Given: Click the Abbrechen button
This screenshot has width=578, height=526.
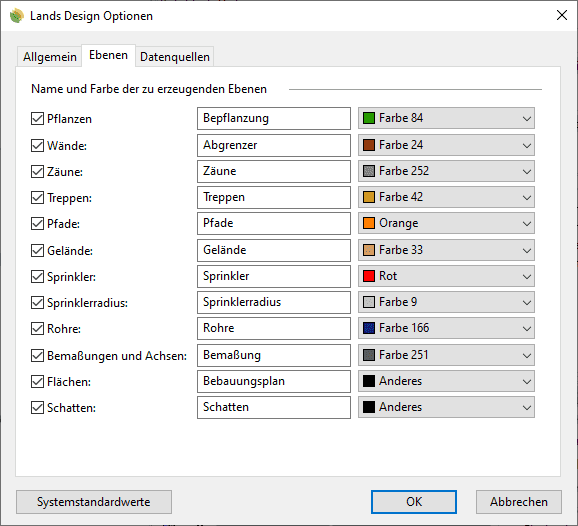Looking at the screenshot, I should point(519,502).
